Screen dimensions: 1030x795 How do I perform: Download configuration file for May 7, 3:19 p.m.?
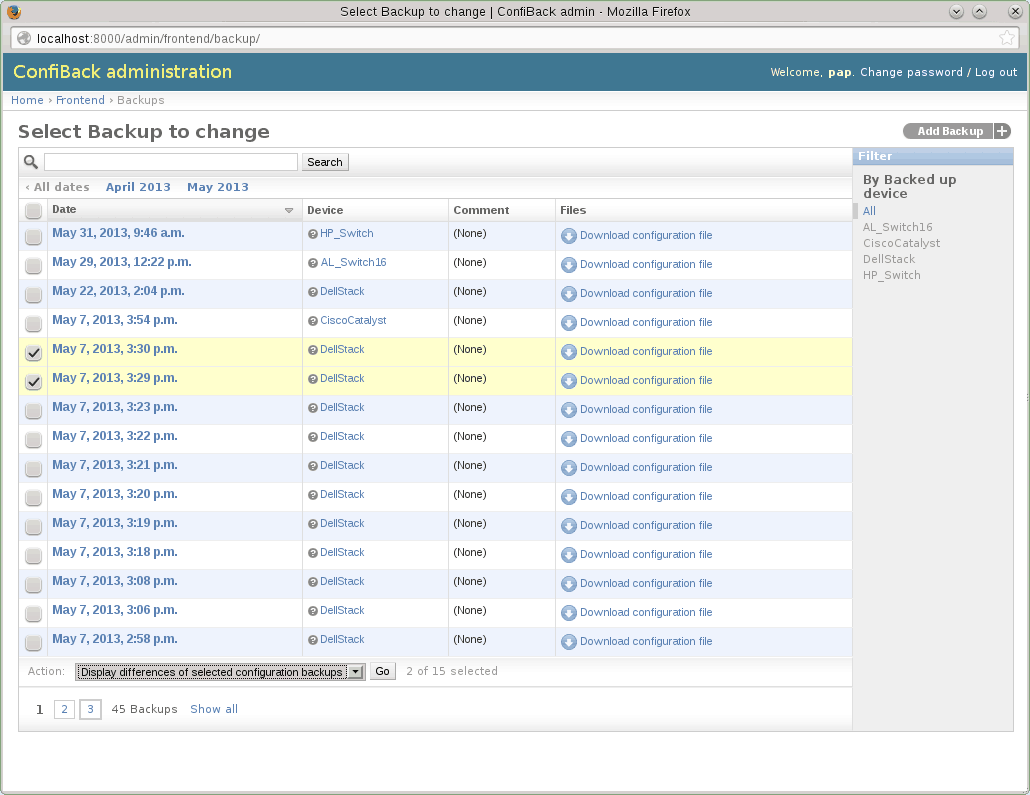point(646,525)
